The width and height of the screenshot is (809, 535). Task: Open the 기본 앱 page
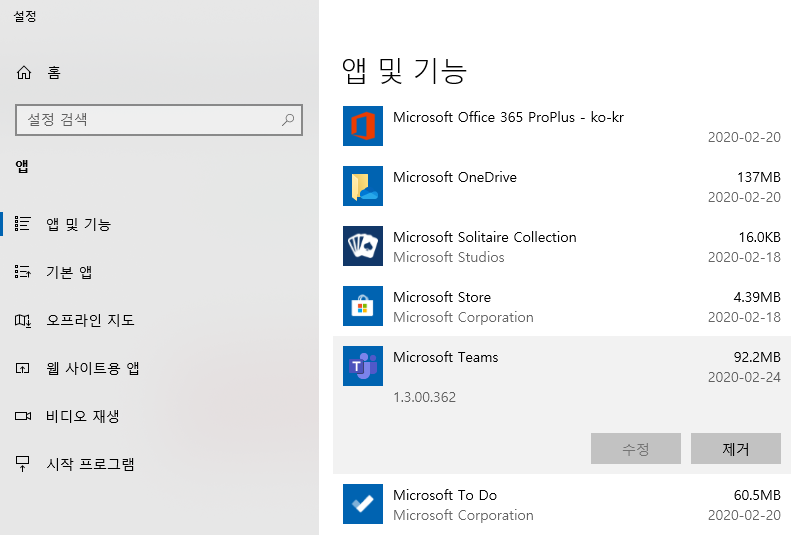69,272
